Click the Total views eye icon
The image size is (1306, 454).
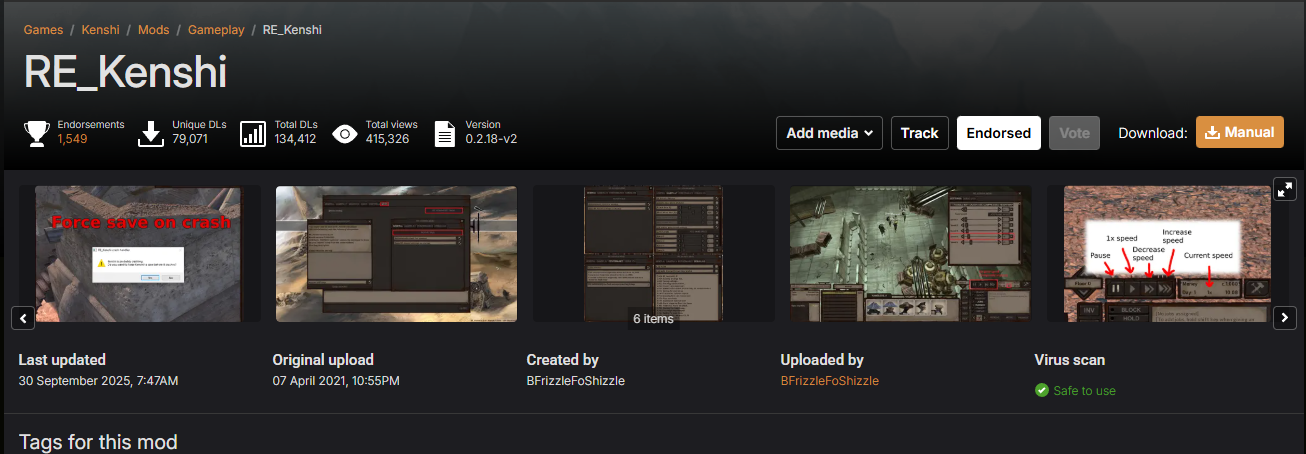[x=345, y=133]
